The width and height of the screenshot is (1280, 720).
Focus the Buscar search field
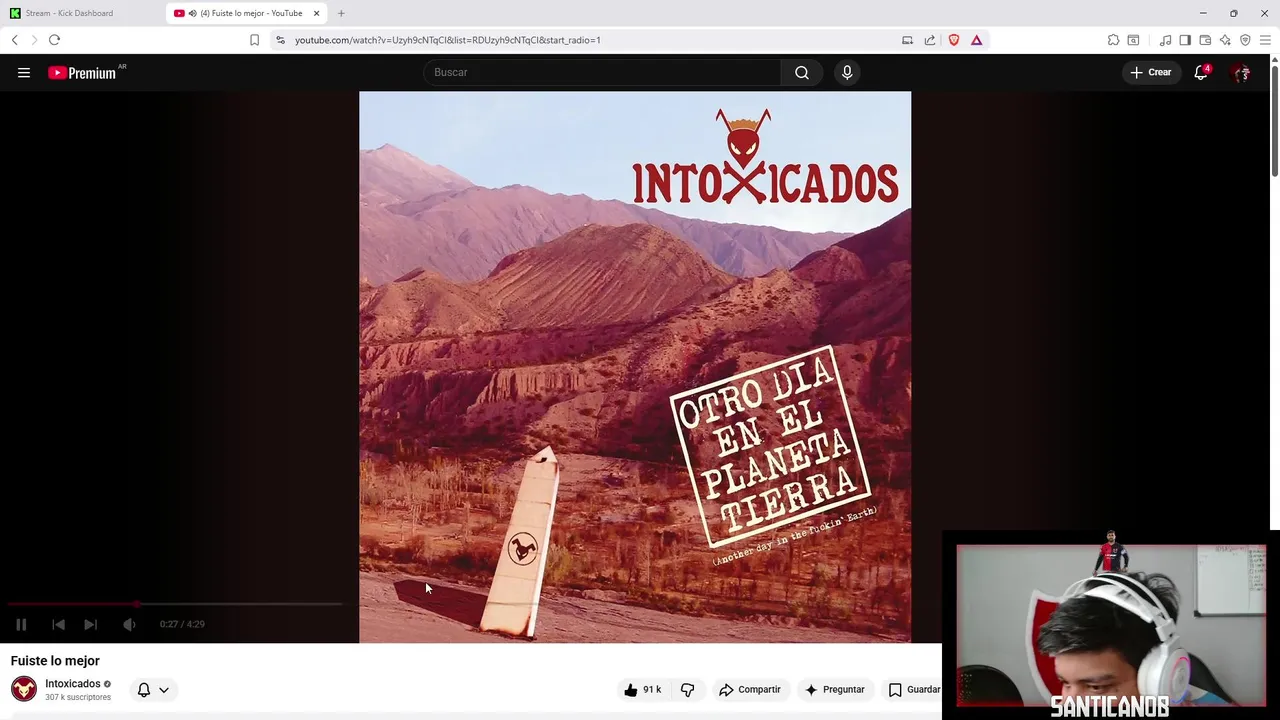603,72
